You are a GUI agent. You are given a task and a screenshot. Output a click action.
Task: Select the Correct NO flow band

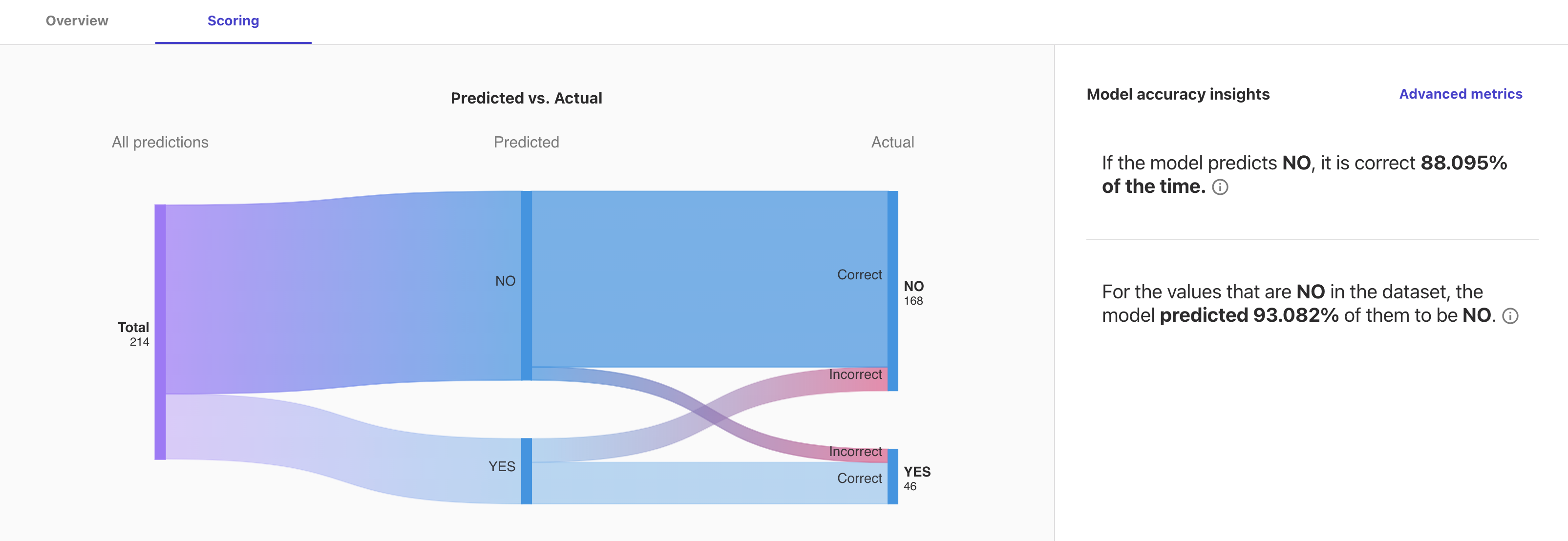point(706,279)
